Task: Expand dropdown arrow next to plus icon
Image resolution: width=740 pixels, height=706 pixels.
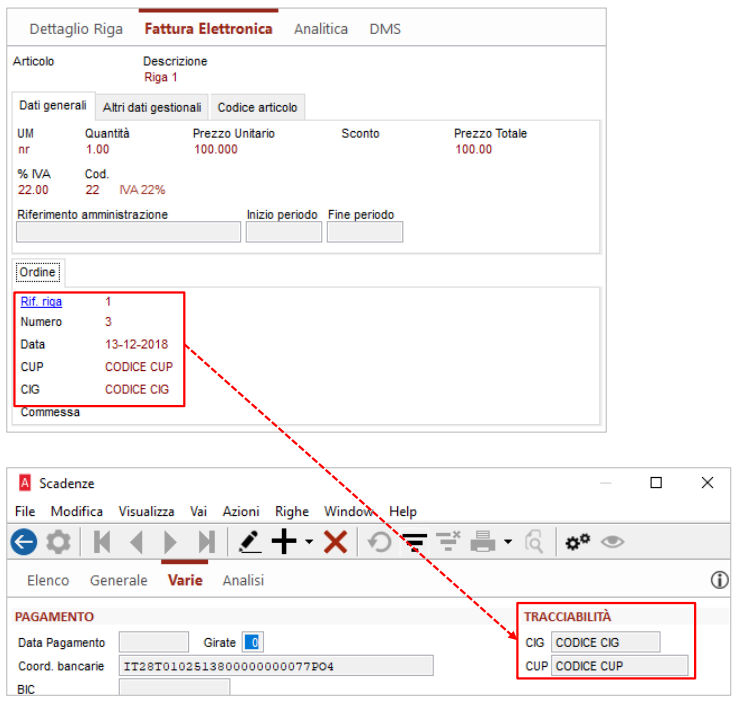Action: [x=309, y=543]
